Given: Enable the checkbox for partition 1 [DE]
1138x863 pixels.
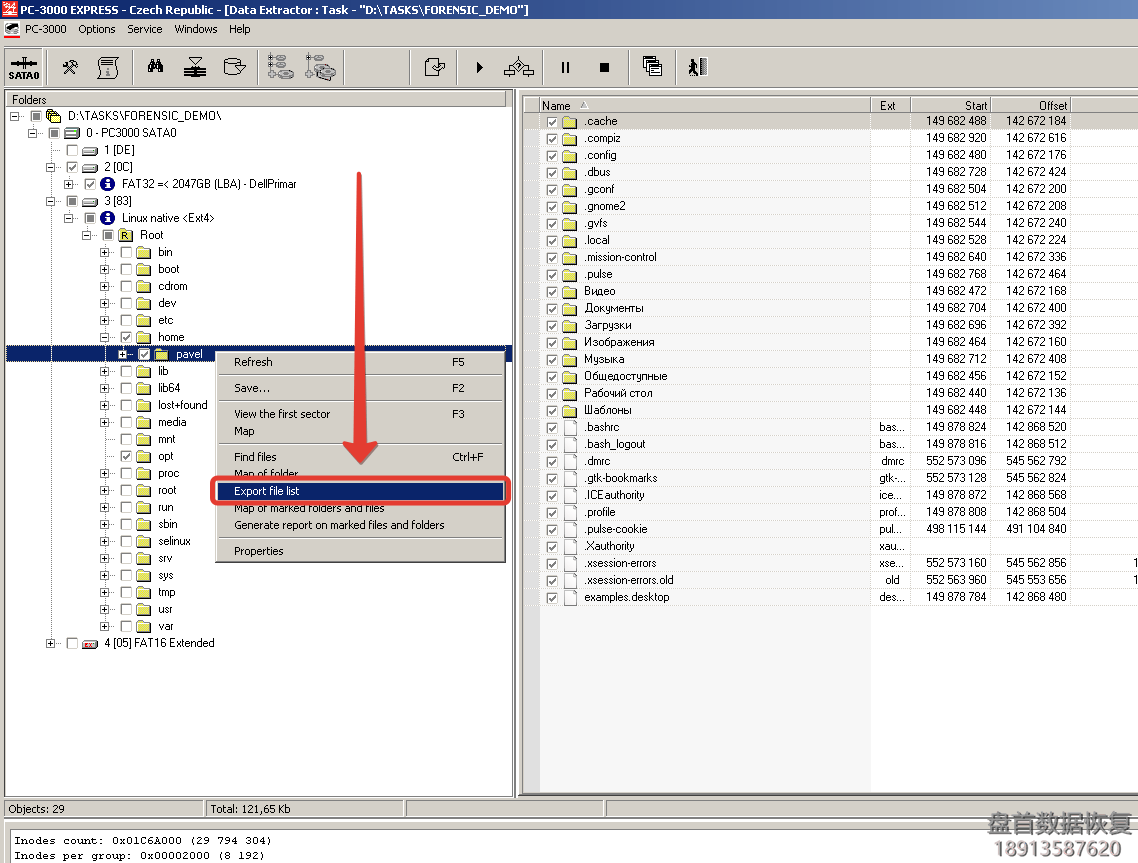Looking at the screenshot, I should (x=74, y=149).
